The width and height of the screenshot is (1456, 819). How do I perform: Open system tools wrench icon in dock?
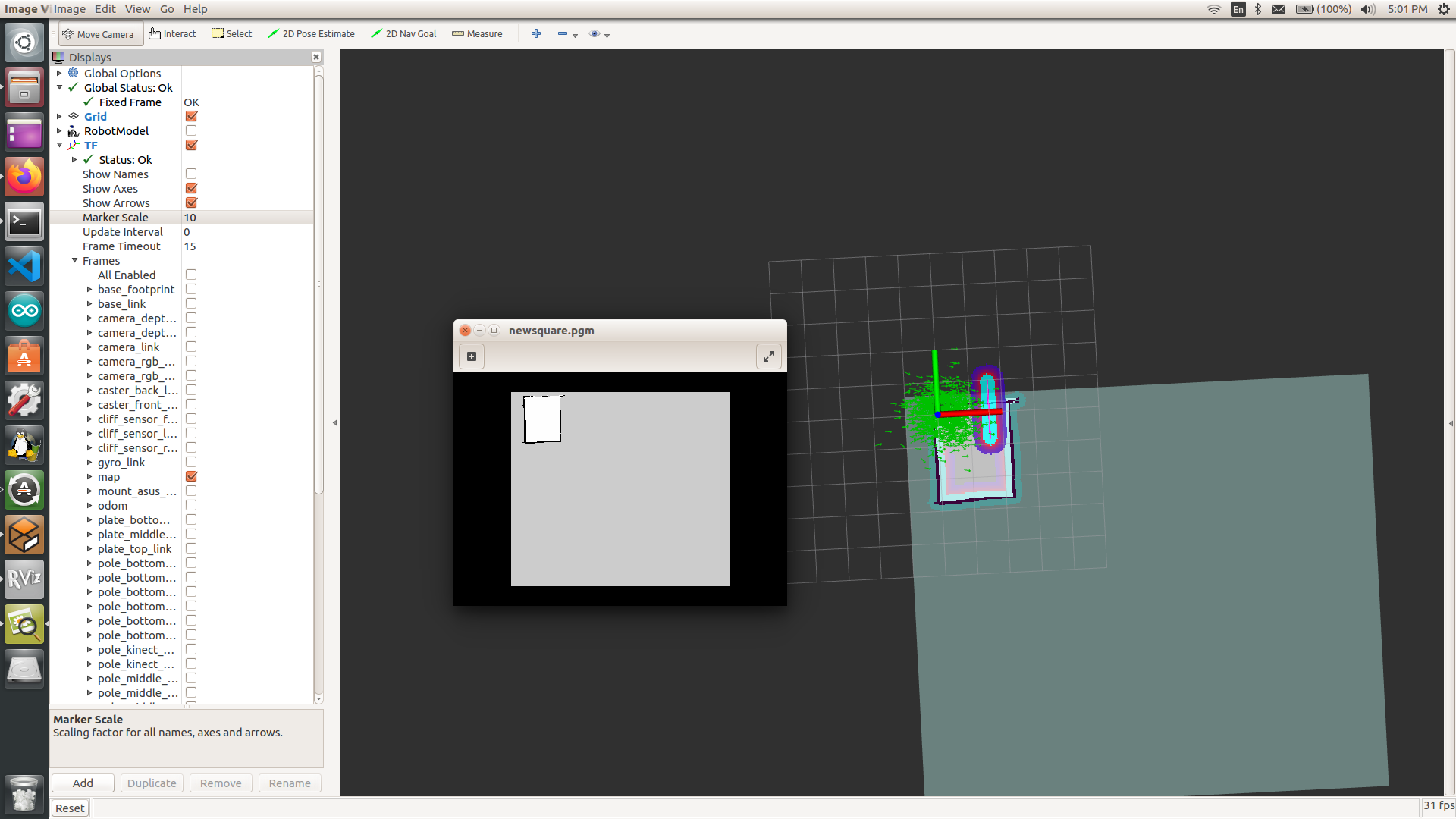24,400
